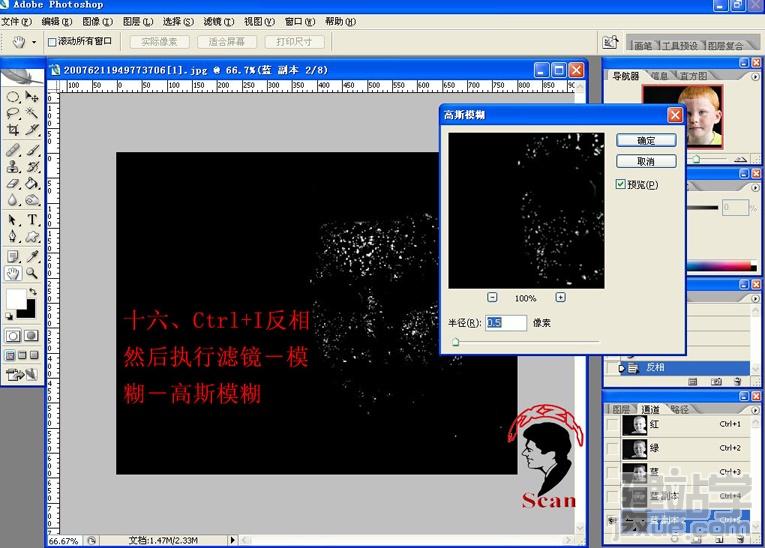The width and height of the screenshot is (765, 548).
Task: Select the Zoom magnifier tool
Action: (31, 273)
